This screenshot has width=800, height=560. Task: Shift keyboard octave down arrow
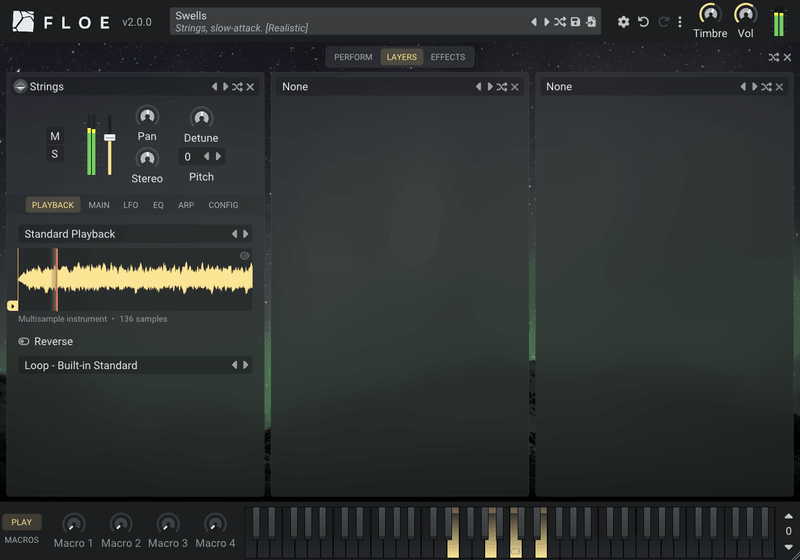click(788, 547)
